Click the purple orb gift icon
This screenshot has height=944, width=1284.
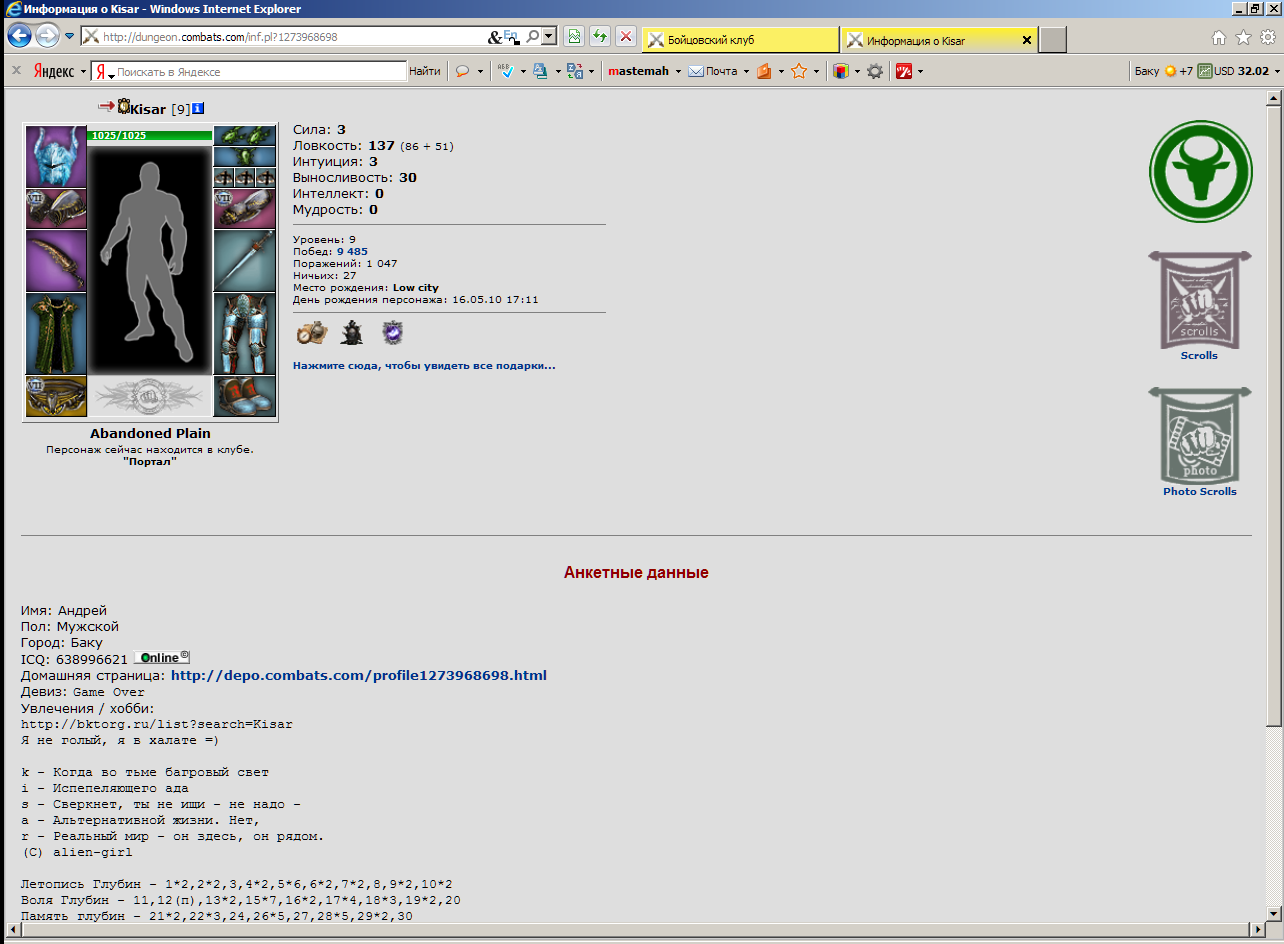(x=392, y=333)
